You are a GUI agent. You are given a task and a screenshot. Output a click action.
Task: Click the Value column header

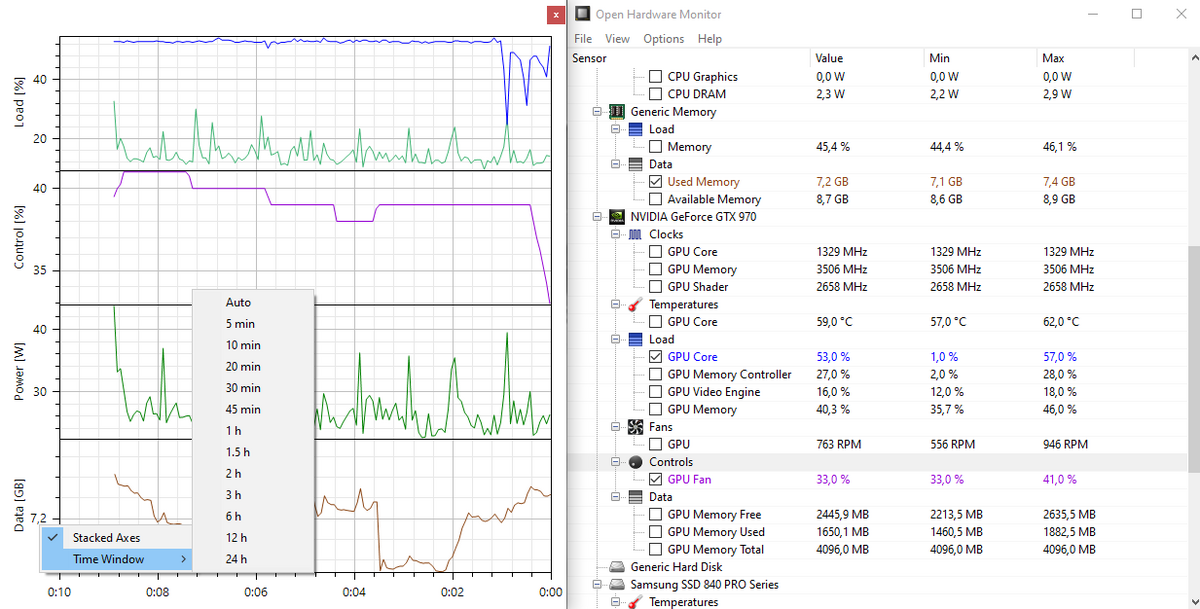pos(867,58)
